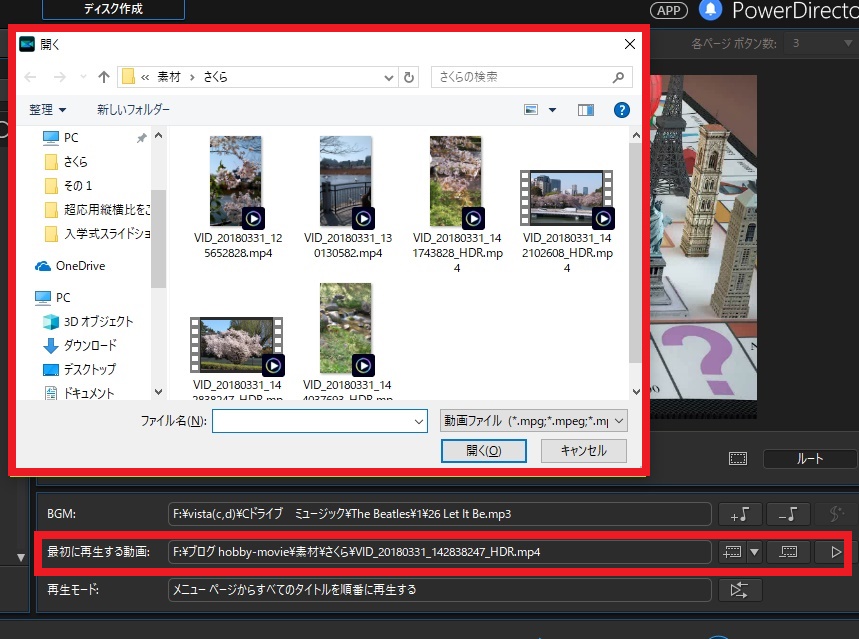Click the キャンセル button

pyautogui.click(x=583, y=450)
